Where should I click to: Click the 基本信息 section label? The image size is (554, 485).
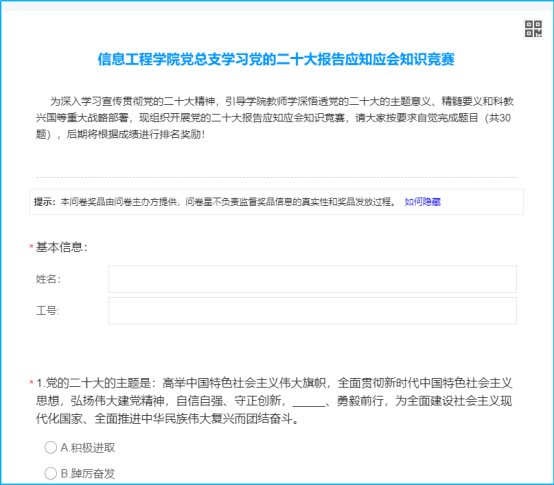coord(61,247)
